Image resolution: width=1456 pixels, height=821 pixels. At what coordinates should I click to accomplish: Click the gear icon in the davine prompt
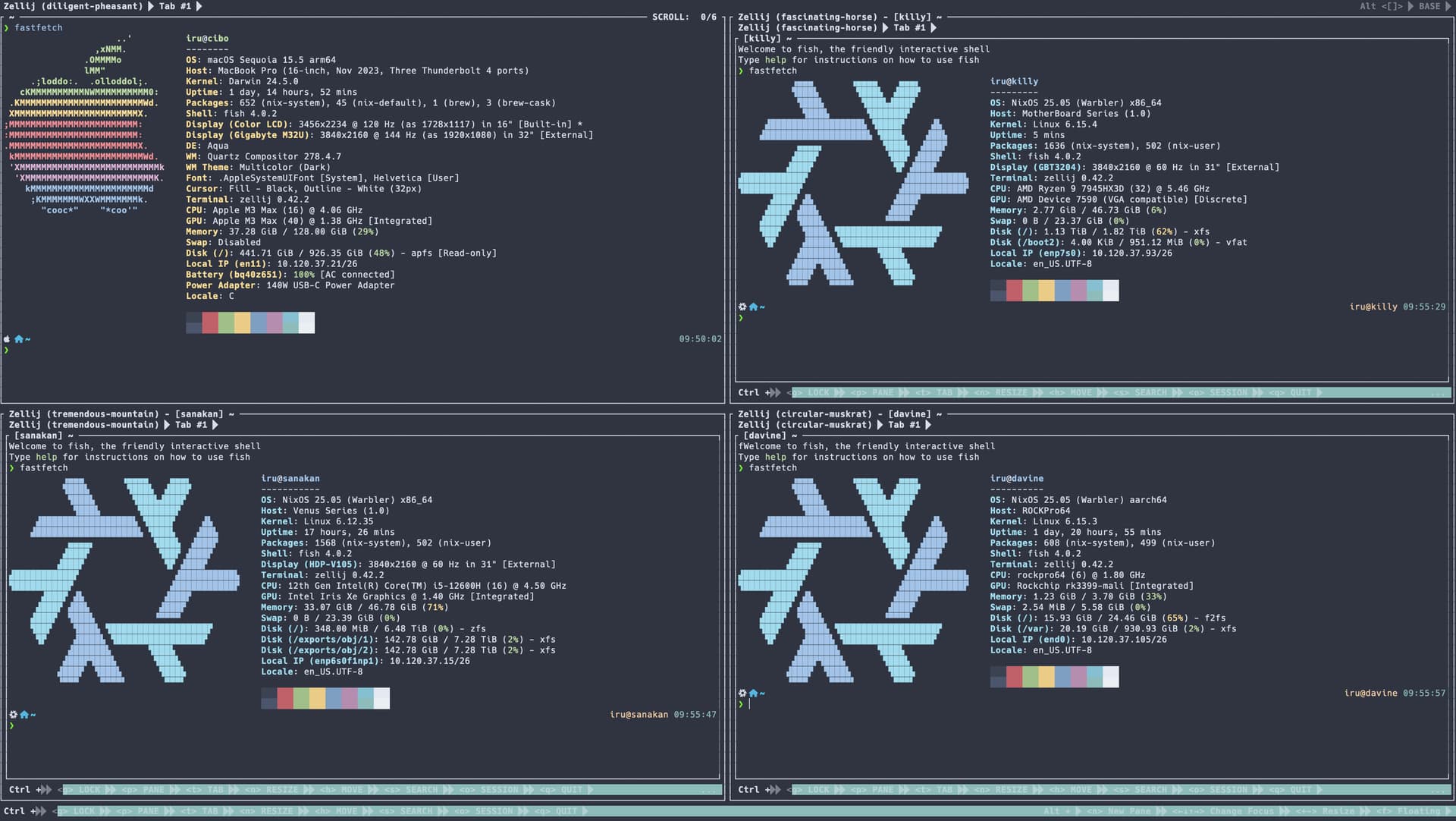point(742,693)
